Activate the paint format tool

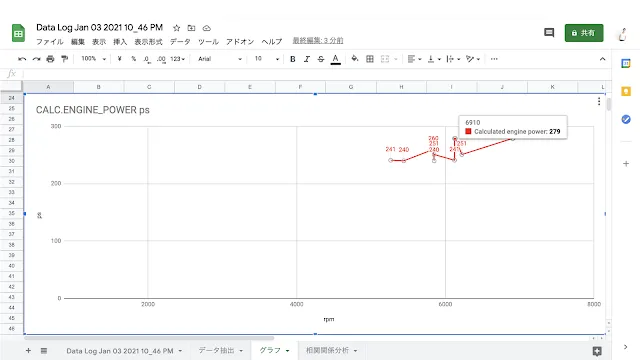click(64, 59)
